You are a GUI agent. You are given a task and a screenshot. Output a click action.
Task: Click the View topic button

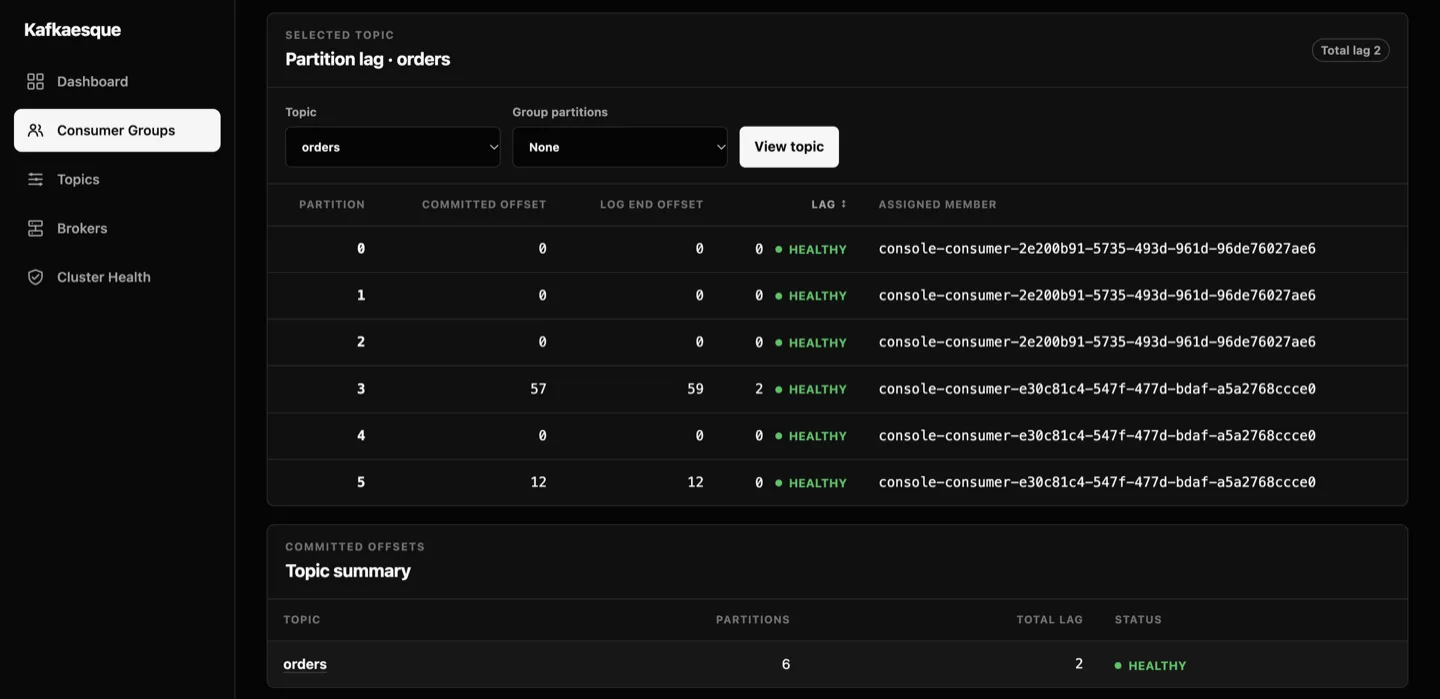(789, 147)
